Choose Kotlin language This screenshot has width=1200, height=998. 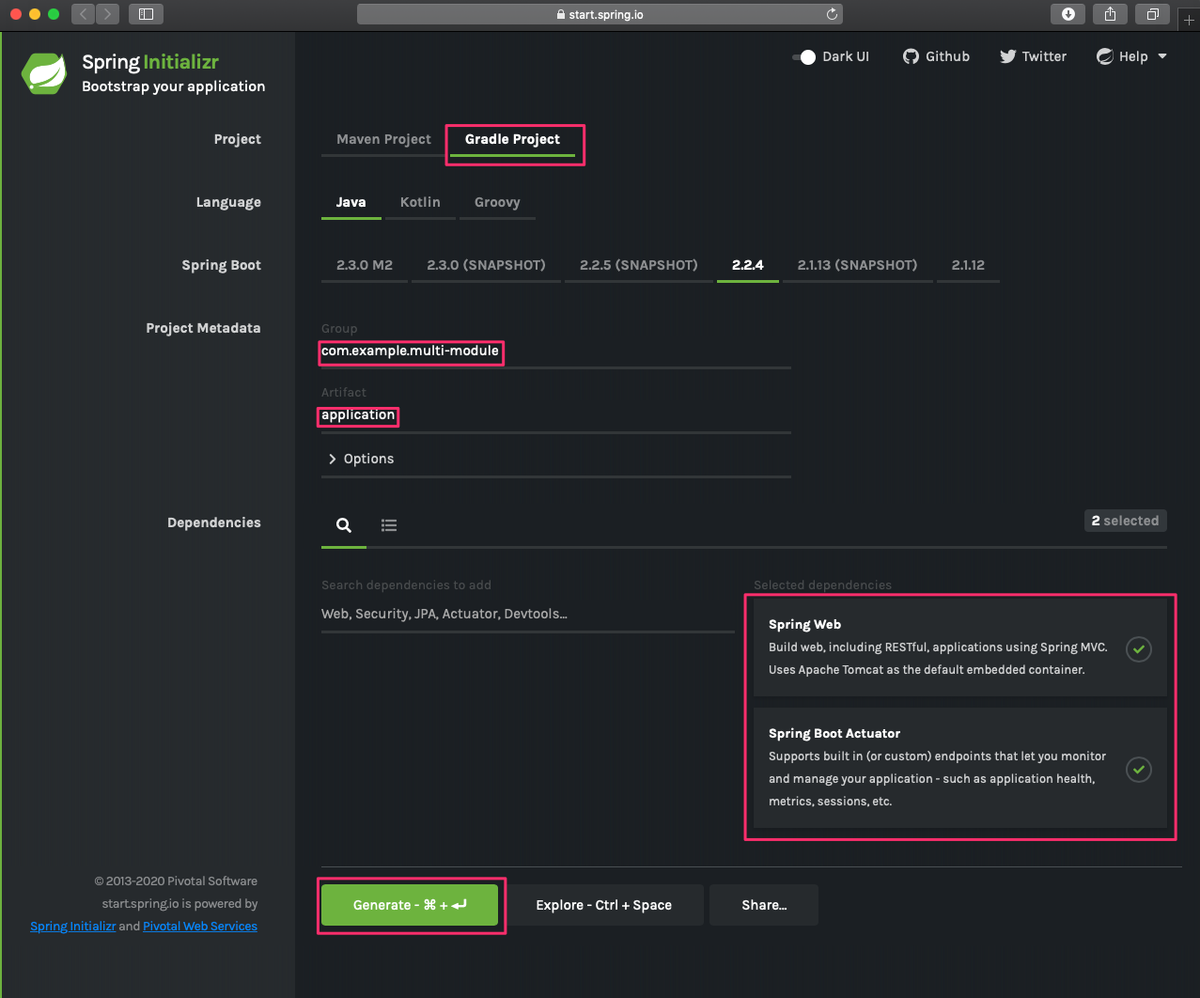click(x=420, y=202)
